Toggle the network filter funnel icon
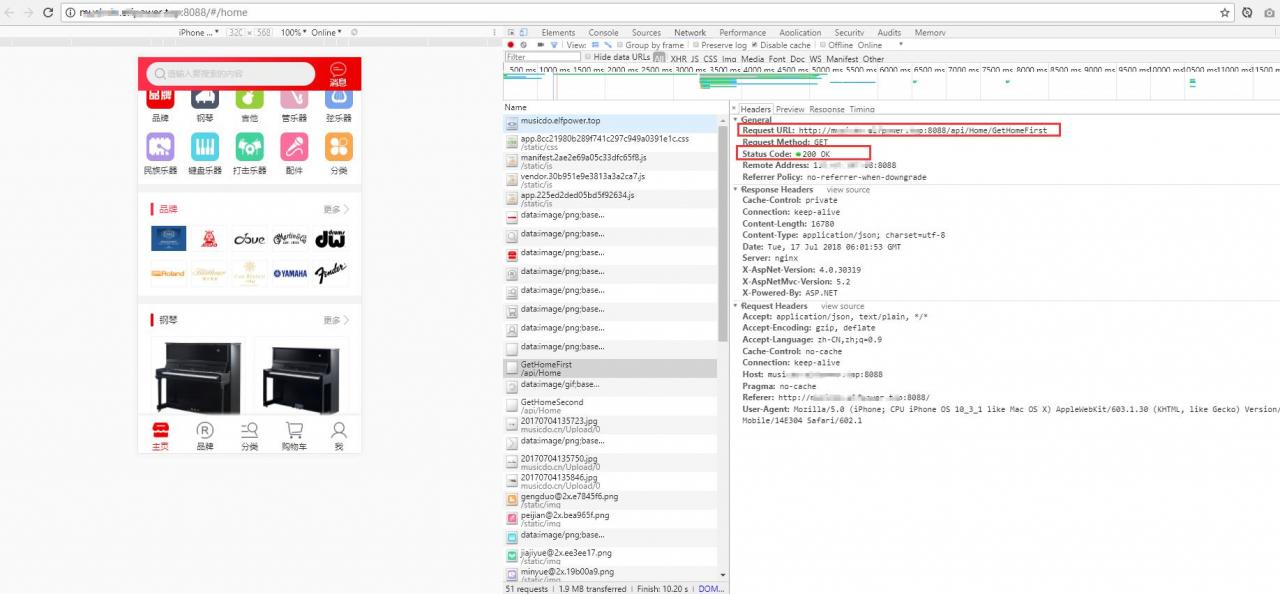 (554, 45)
